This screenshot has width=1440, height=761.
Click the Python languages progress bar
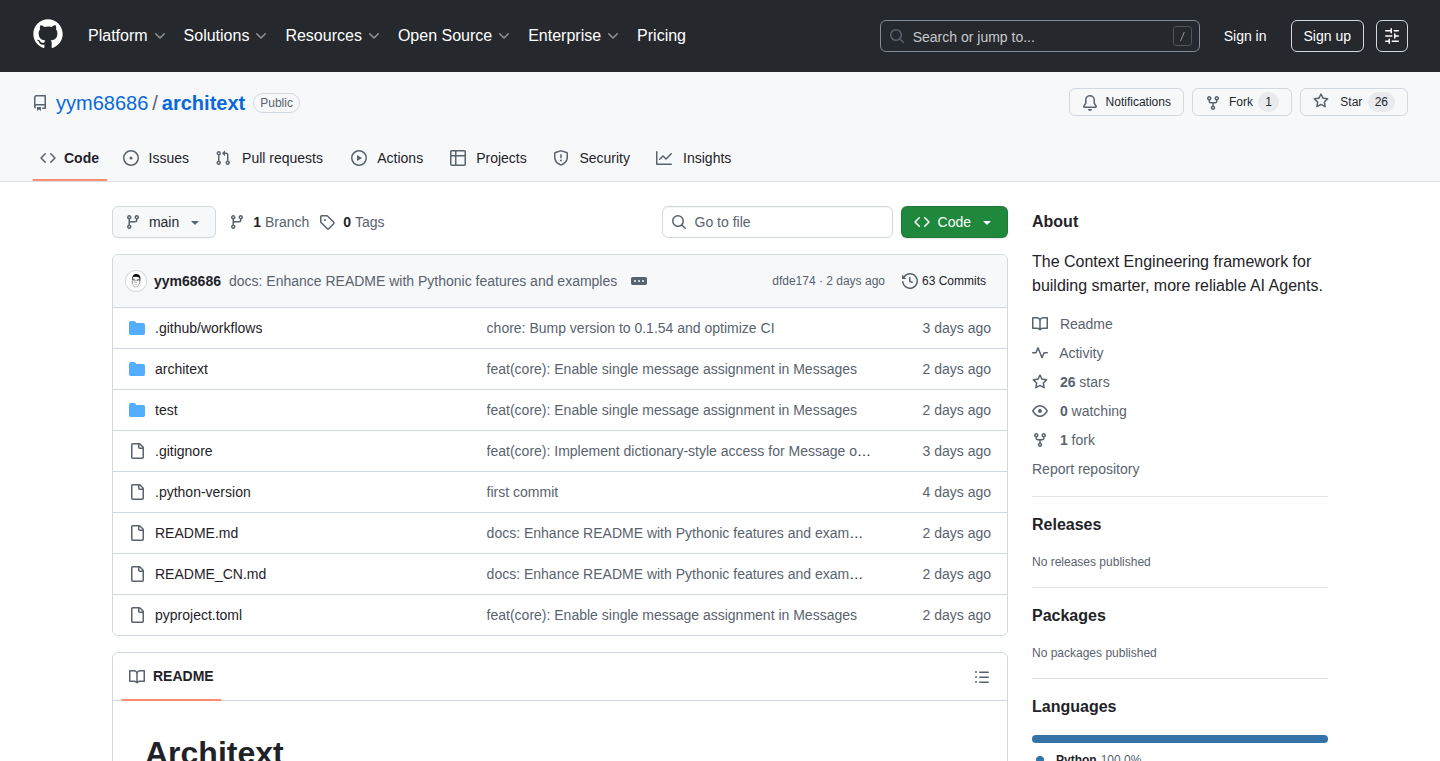1180,739
